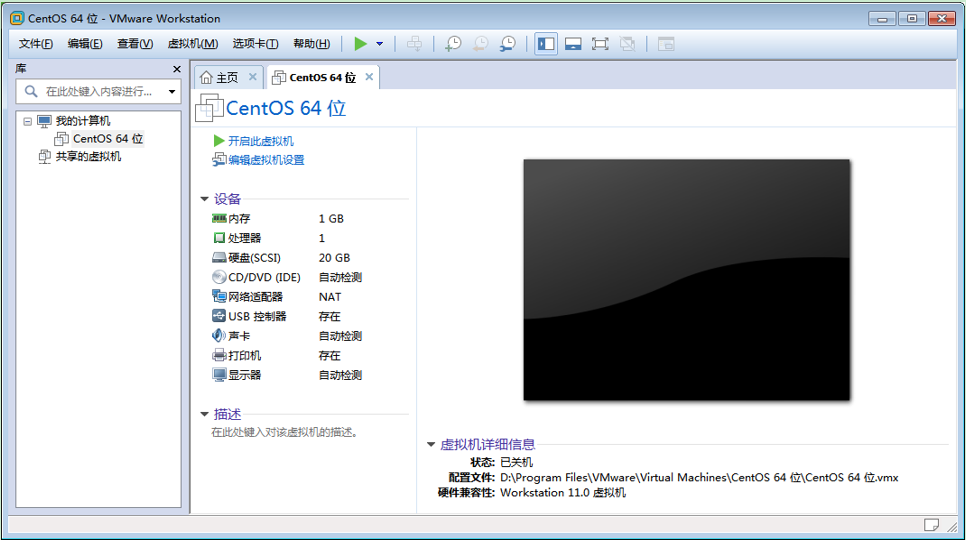Screen dimensions: 966x540
Task: Close the CentOS 64 位 tab
Action: [x=369, y=77]
